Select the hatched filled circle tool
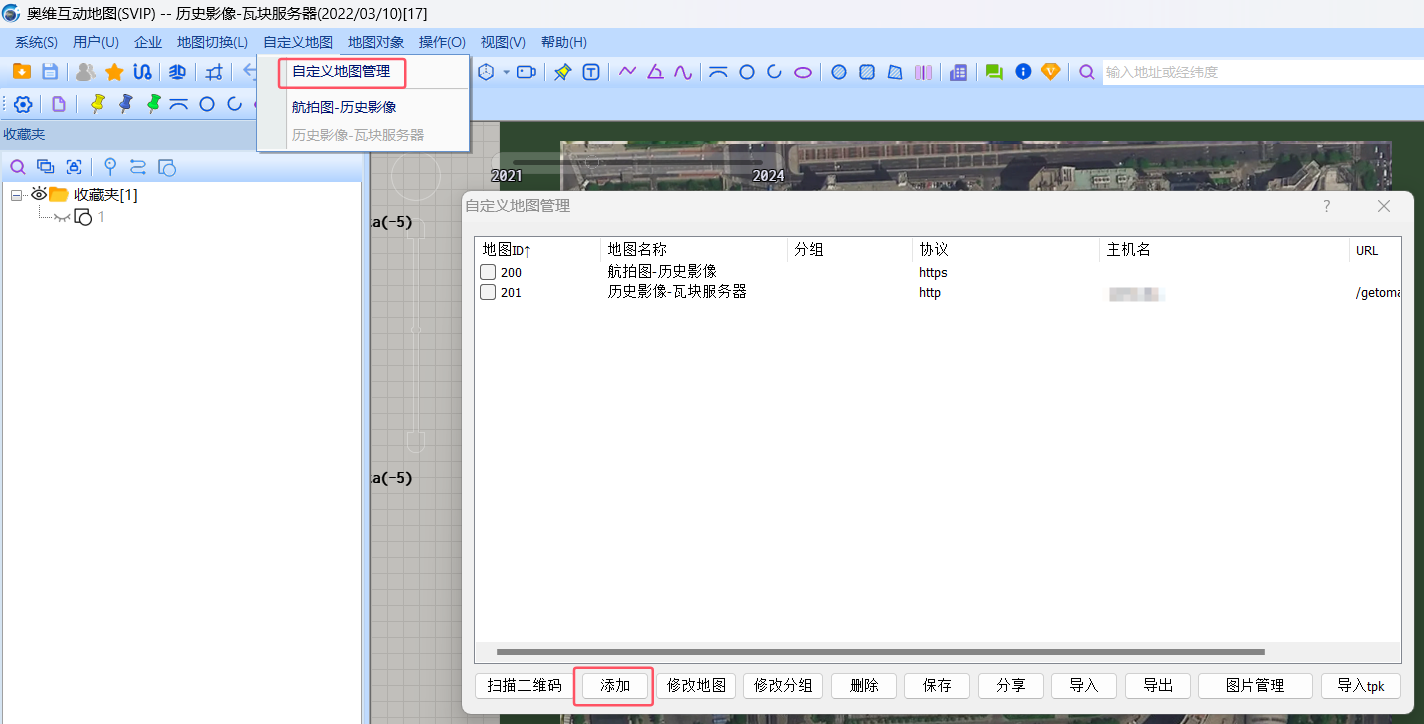The height and width of the screenshot is (724, 1424). tap(839, 72)
